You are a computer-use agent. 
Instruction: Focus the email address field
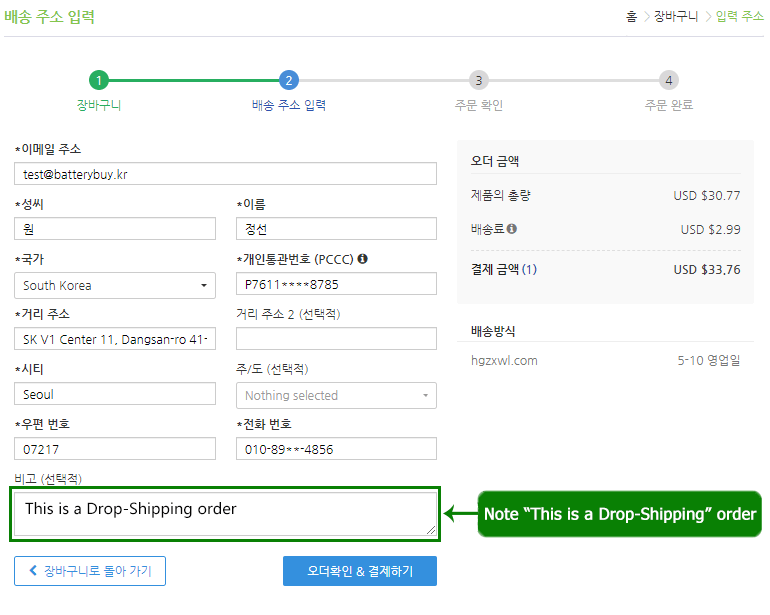click(x=225, y=174)
